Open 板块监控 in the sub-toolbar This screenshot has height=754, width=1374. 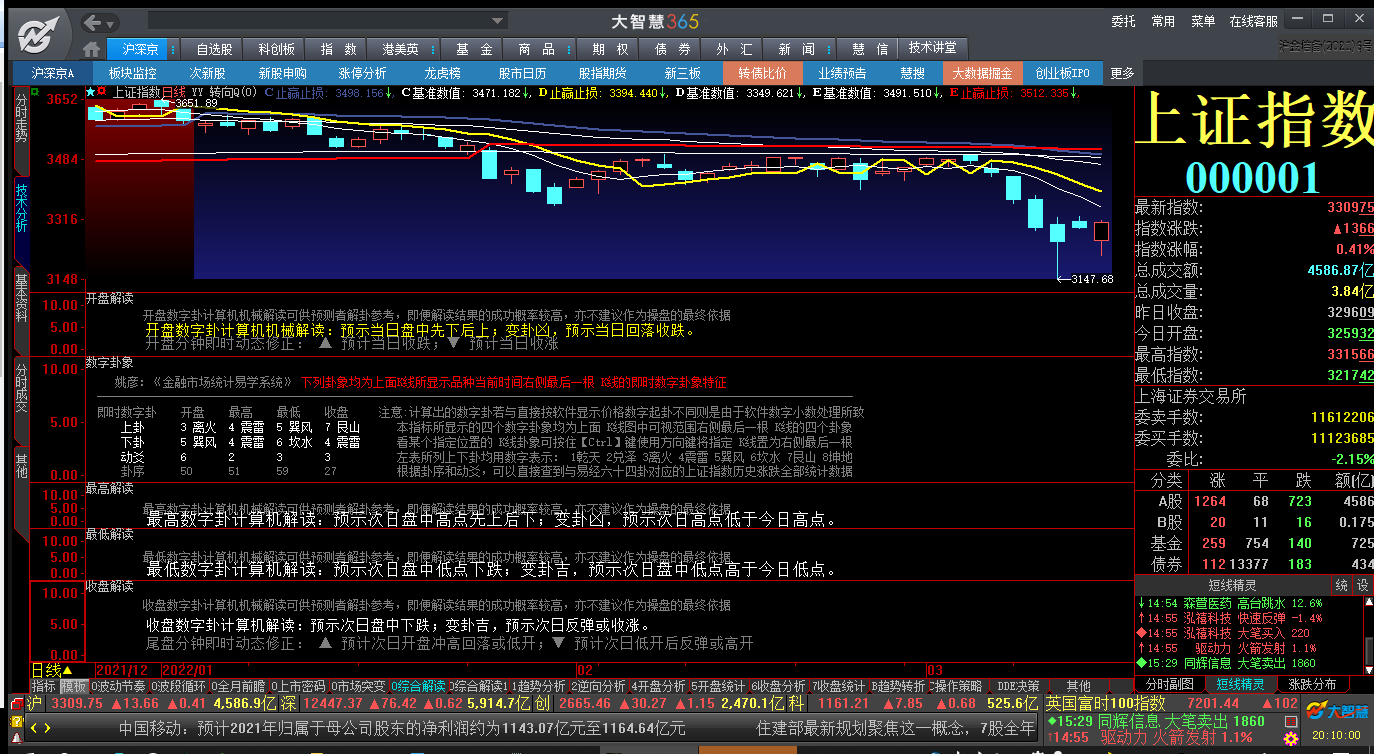[x=132, y=73]
